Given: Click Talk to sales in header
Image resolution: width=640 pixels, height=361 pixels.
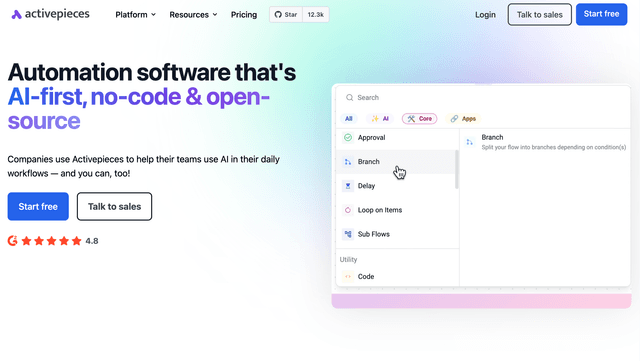Looking at the screenshot, I should pos(540,15).
